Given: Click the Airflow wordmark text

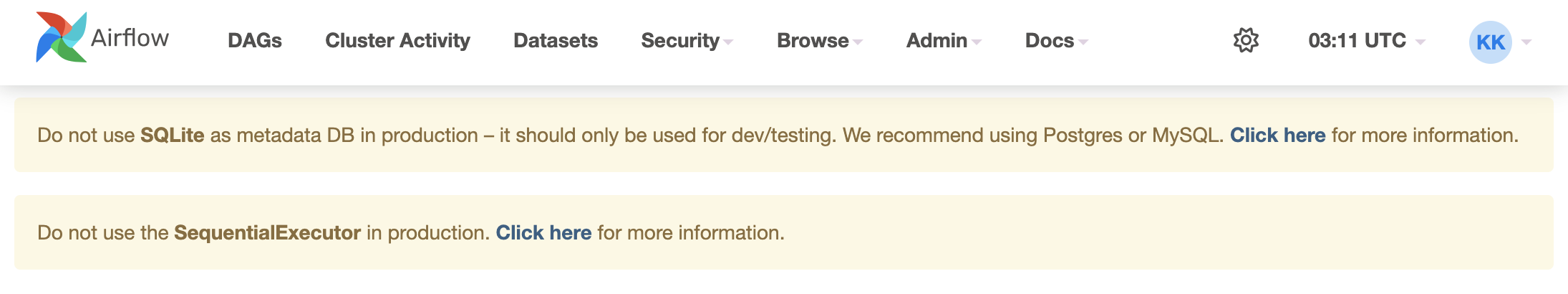Looking at the screenshot, I should pos(130,38).
